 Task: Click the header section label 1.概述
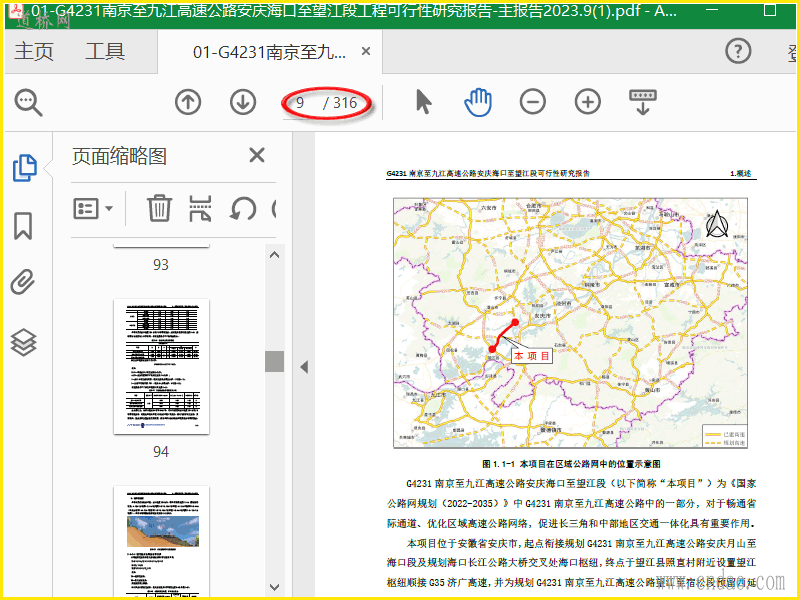coord(741,173)
